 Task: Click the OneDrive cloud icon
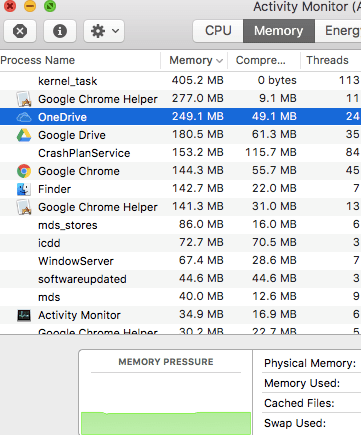(24, 117)
